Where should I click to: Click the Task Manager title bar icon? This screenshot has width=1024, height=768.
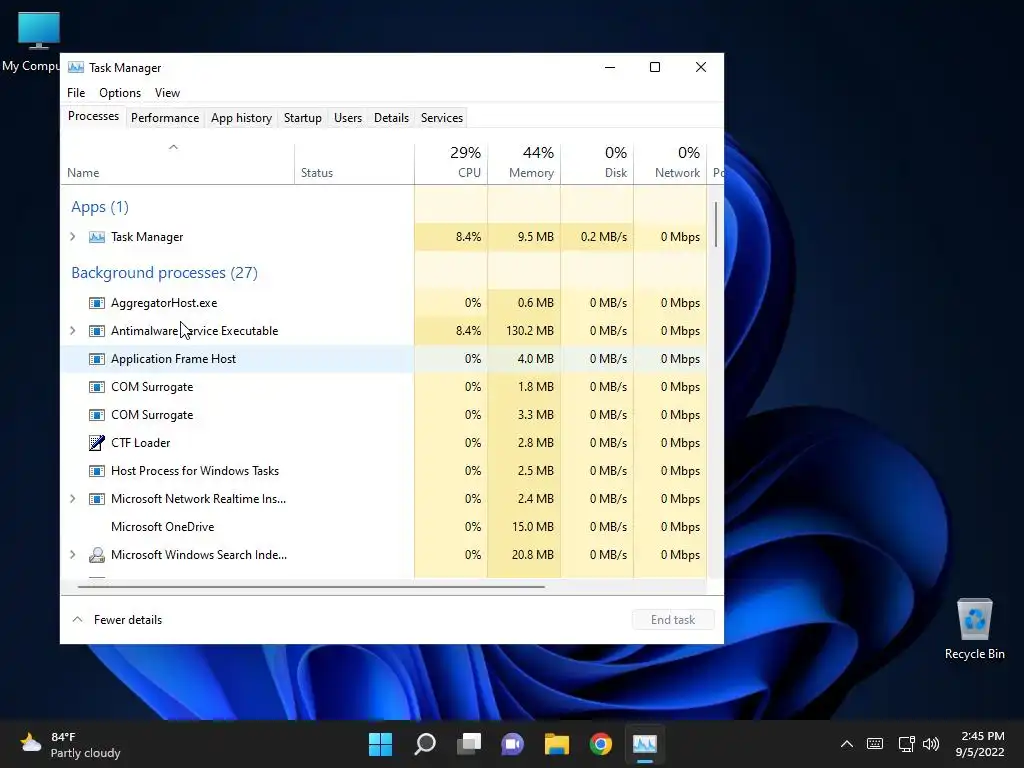point(76,67)
